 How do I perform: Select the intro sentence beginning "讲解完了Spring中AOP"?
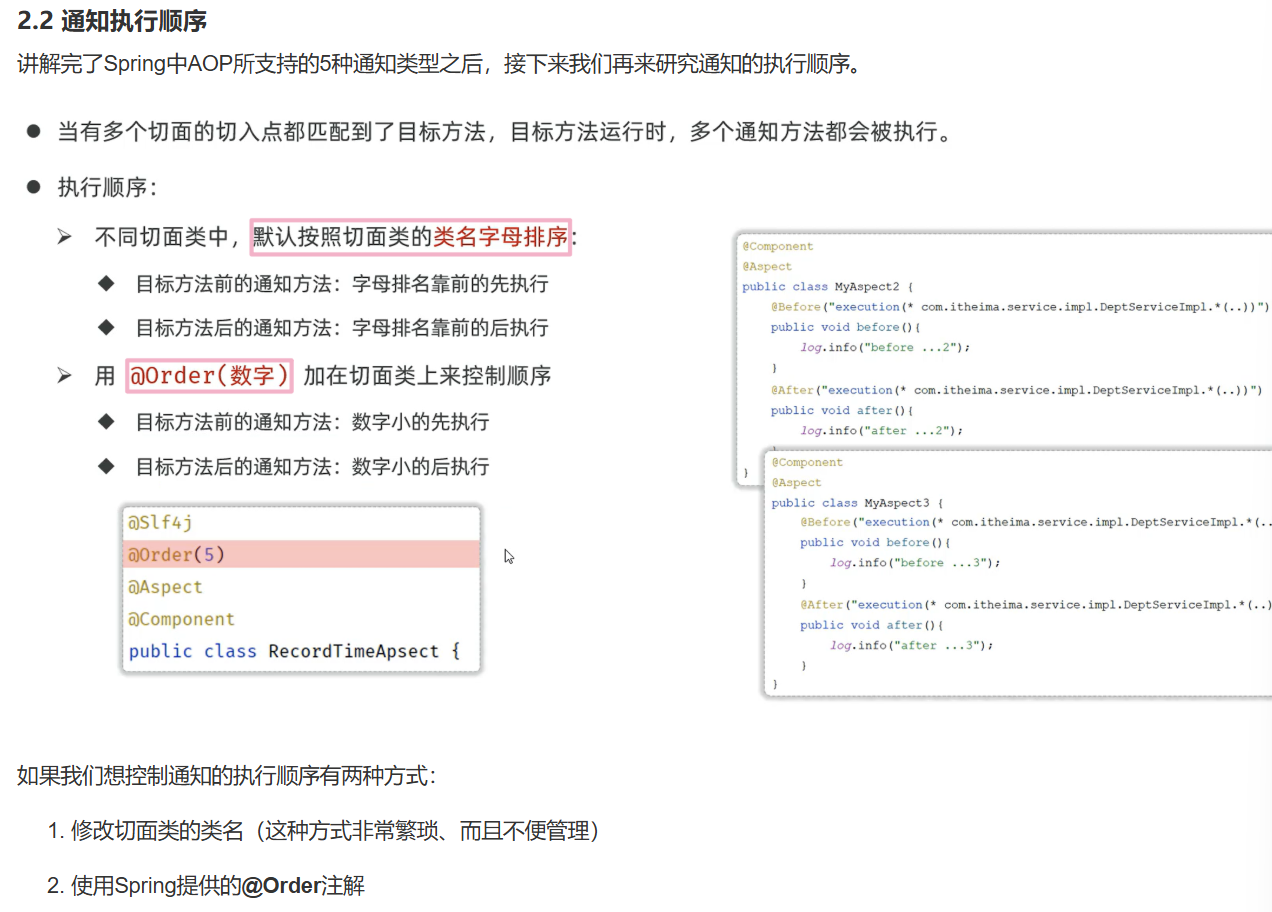click(x=439, y=66)
